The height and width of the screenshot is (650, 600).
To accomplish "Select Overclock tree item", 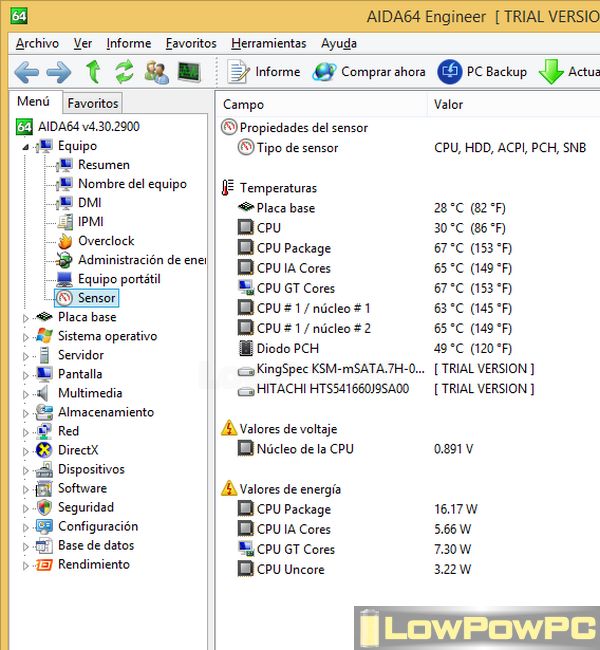I will click(x=106, y=241).
